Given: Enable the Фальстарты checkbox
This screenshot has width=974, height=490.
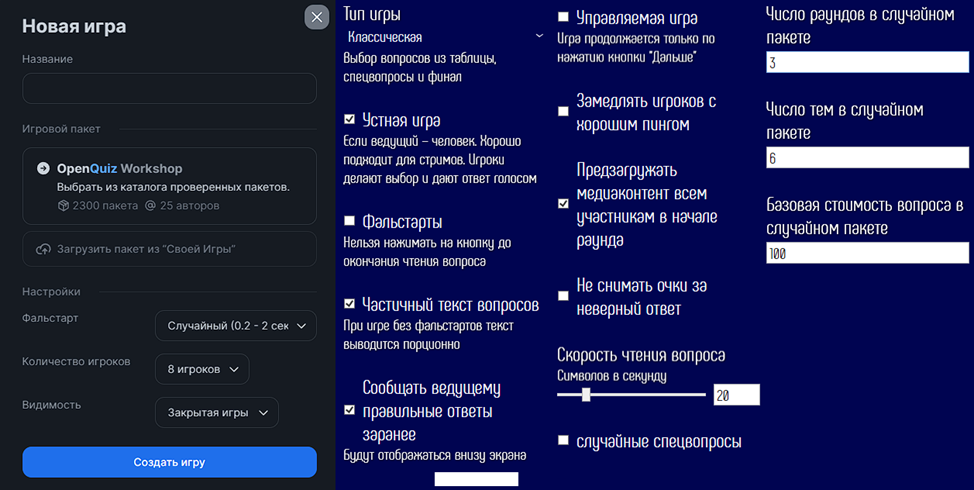Looking at the screenshot, I should coord(349,220).
